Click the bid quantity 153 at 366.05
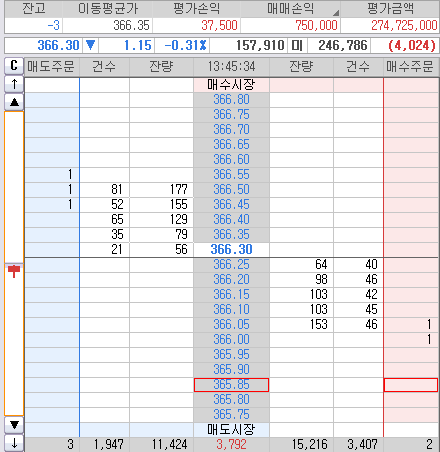Viewport: 440px width, 452px height. pyautogui.click(x=319, y=324)
